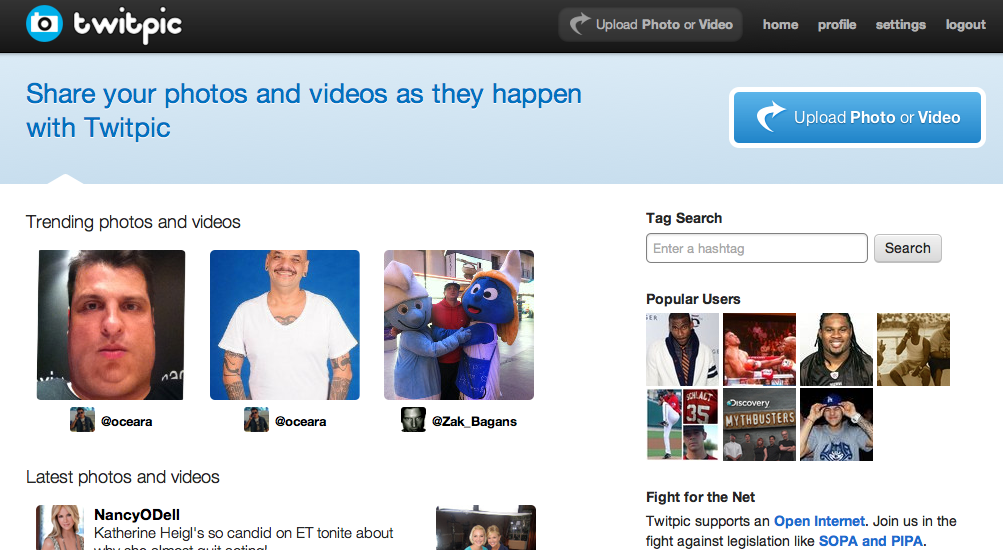Viewport: 1003px width, 550px height.
Task: Open popular user baseball number 35 thumbnail
Action: 683,425
